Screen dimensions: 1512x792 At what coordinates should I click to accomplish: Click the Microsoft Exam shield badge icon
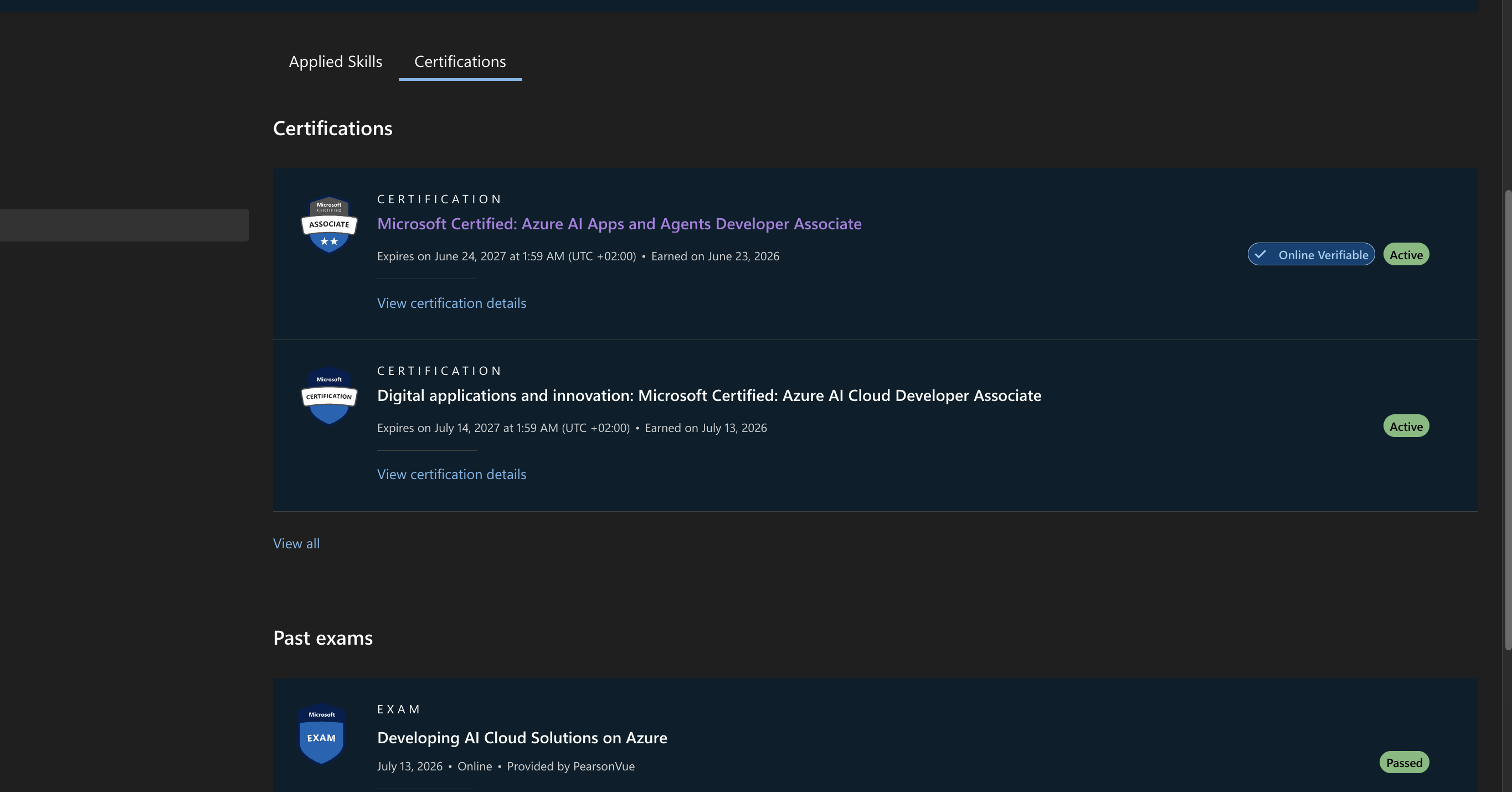[321, 734]
